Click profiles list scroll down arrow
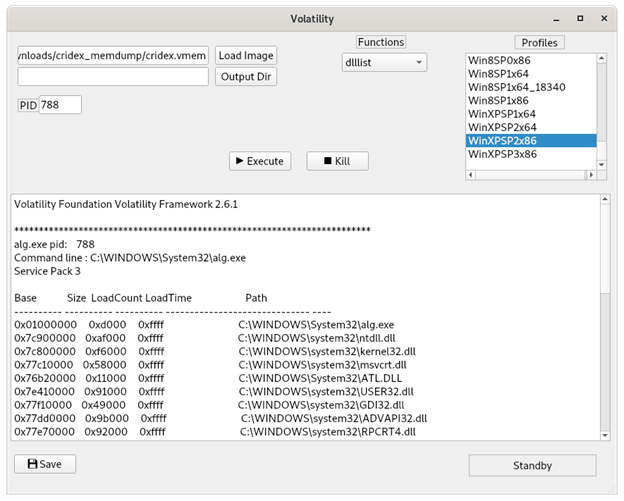This screenshot has width=624, height=501. tap(602, 165)
